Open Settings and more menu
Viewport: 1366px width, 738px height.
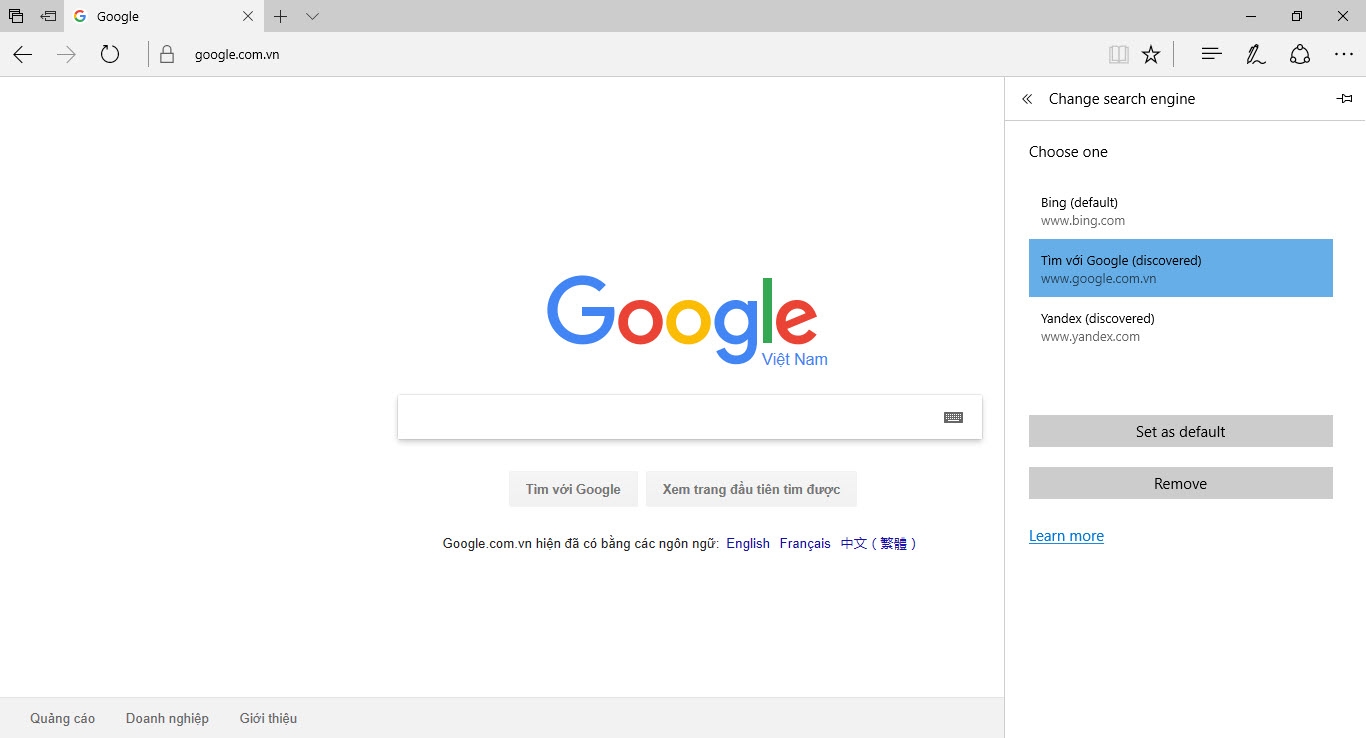[x=1344, y=55]
